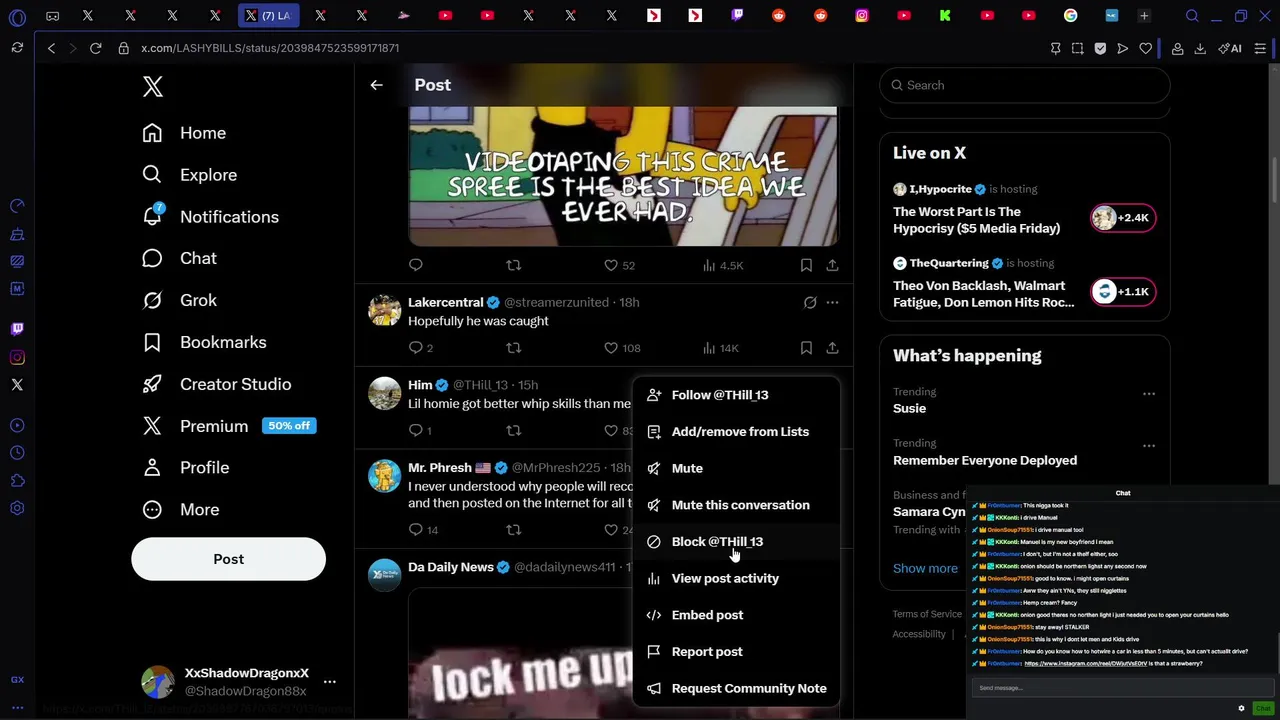Repost Lakercentral's post

[x=513, y=348]
